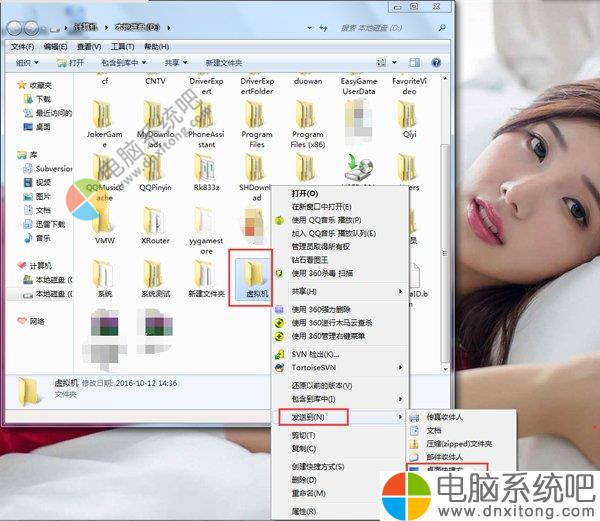Screen dimensions: 600x521
Task: Select the SHDownload folder
Action: (x=255, y=178)
